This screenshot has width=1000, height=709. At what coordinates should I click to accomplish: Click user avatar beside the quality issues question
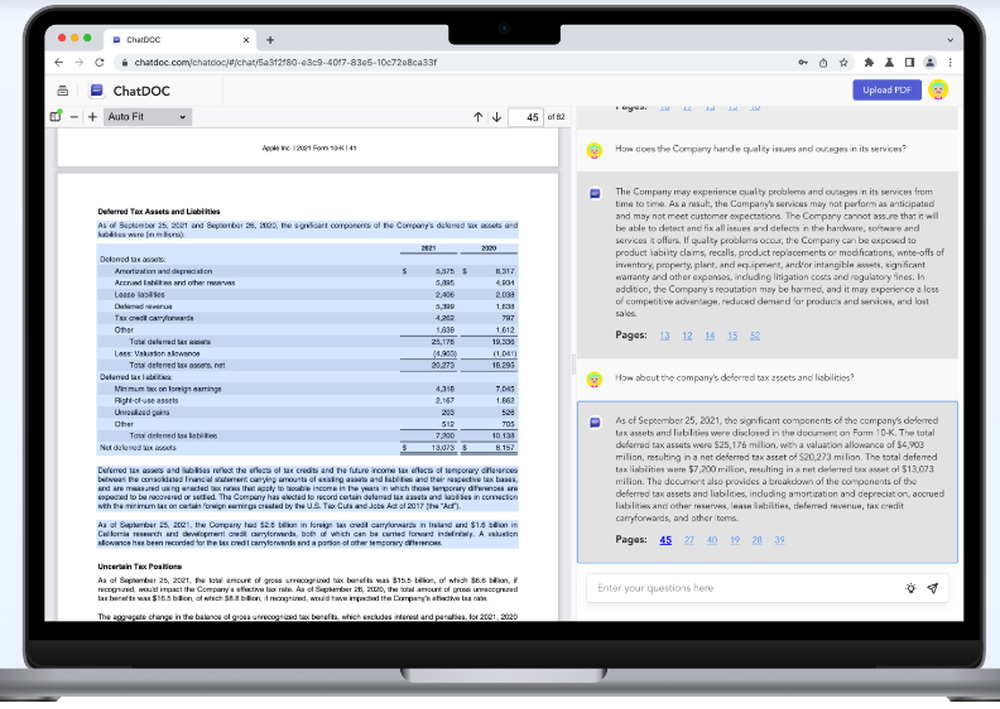(x=594, y=150)
